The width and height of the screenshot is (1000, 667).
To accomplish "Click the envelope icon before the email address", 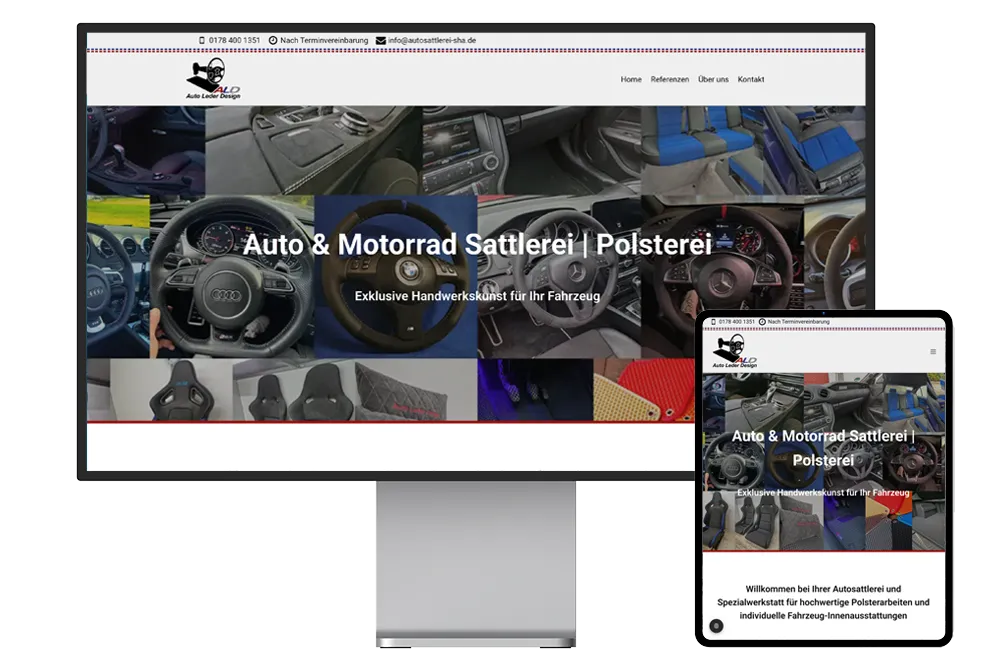I will [x=378, y=40].
